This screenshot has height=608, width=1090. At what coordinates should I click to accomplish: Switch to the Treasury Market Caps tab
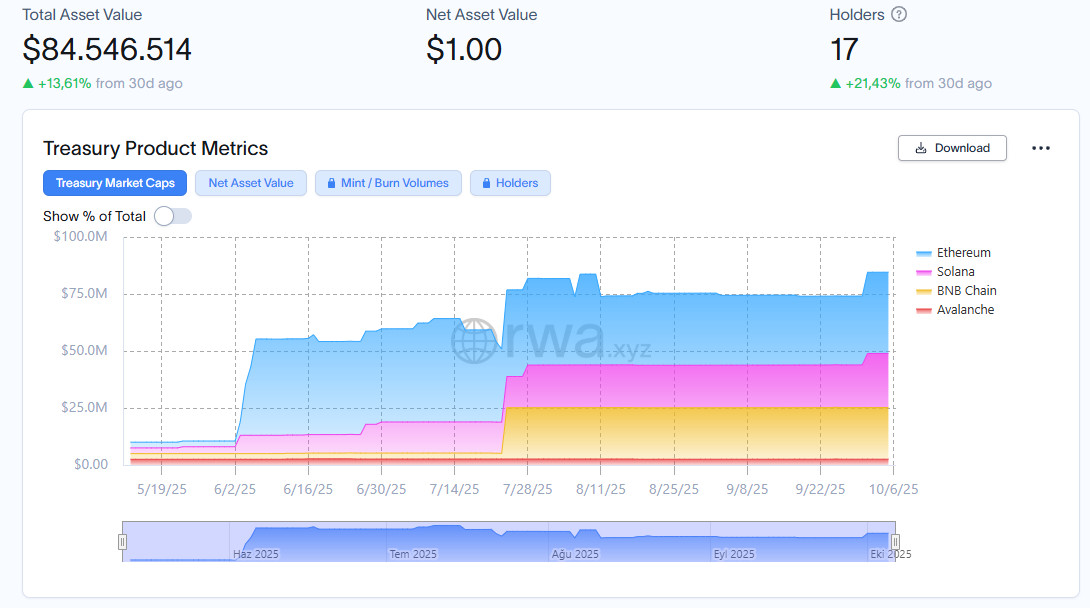[115, 183]
